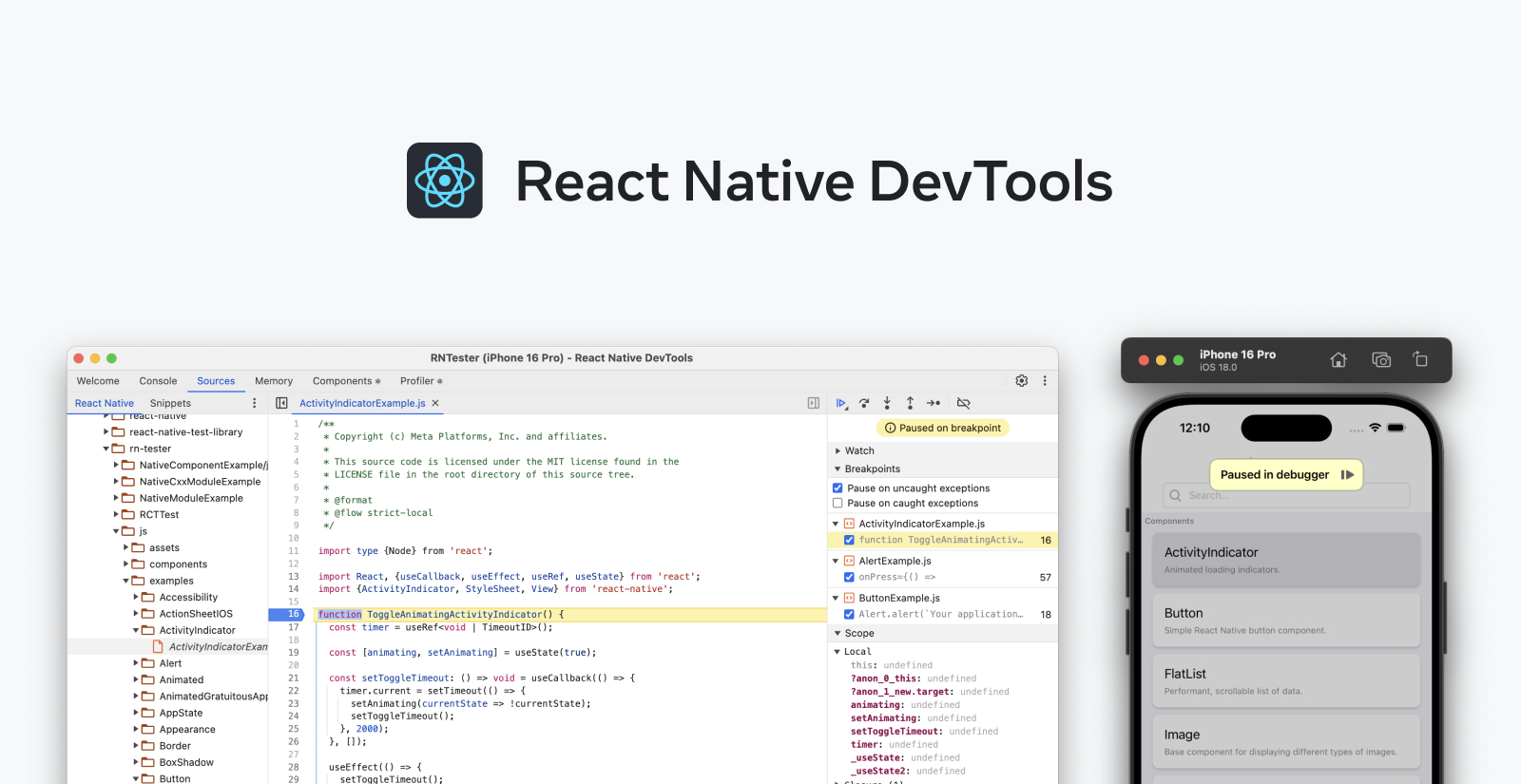The height and width of the screenshot is (784, 1521).
Task: Deactivate all breakpoints icon
Action: click(963, 403)
